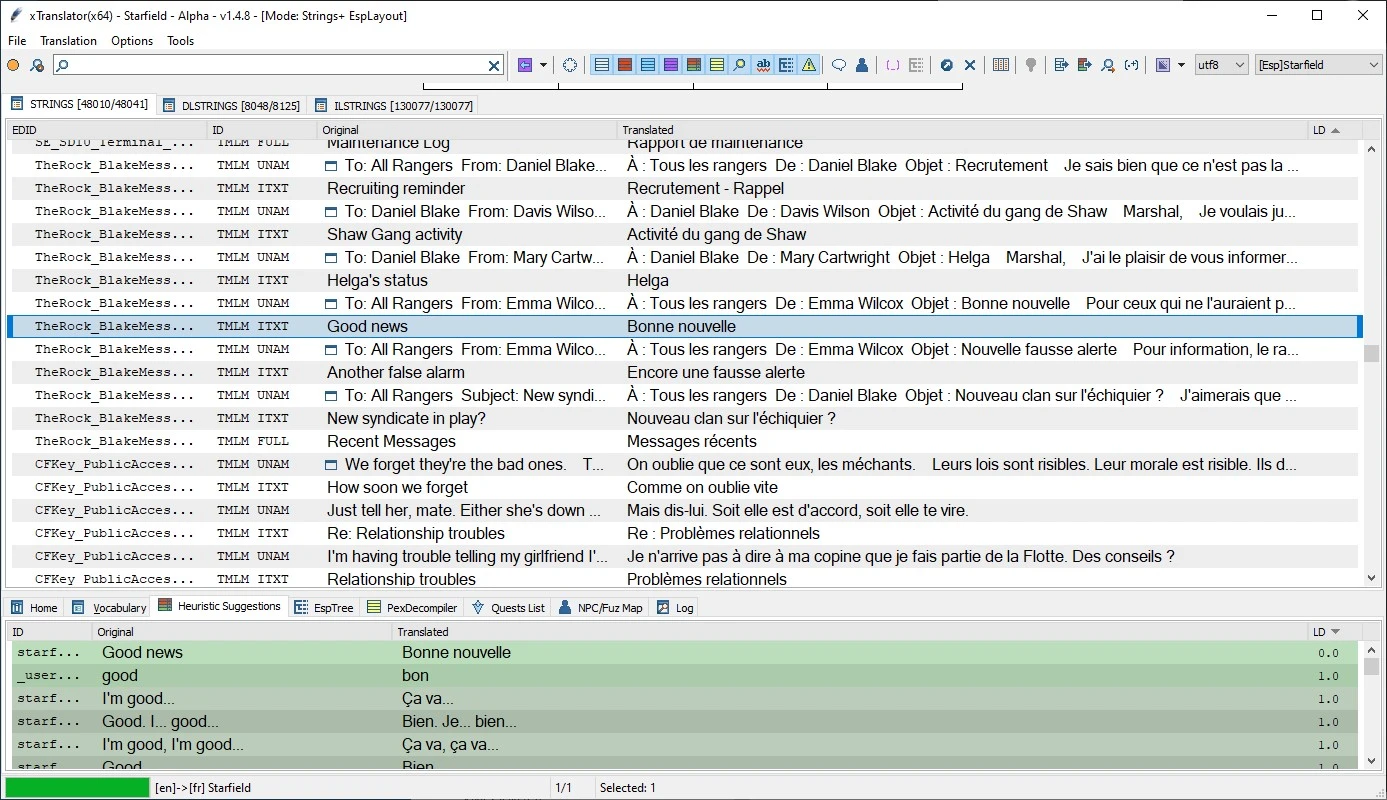Open the PexDecompiler tab
The image size is (1387, 800).
pyautogui.click(x=412, y=607)
